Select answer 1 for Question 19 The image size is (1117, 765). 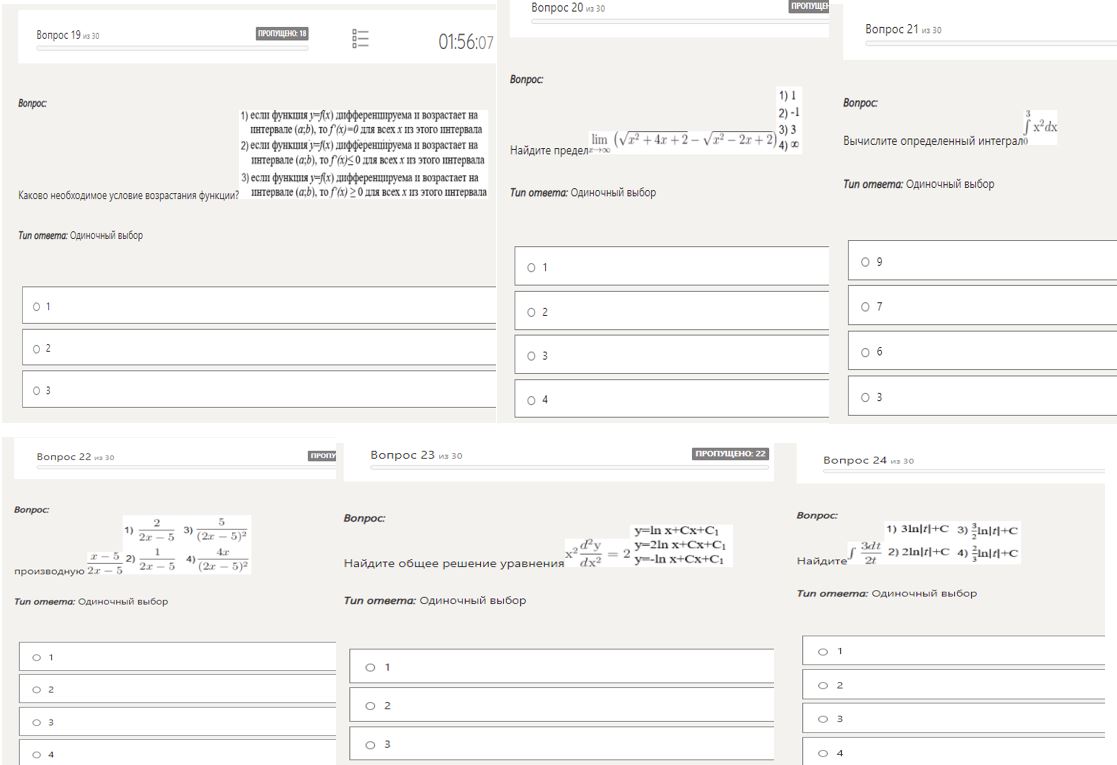[37, 306]
